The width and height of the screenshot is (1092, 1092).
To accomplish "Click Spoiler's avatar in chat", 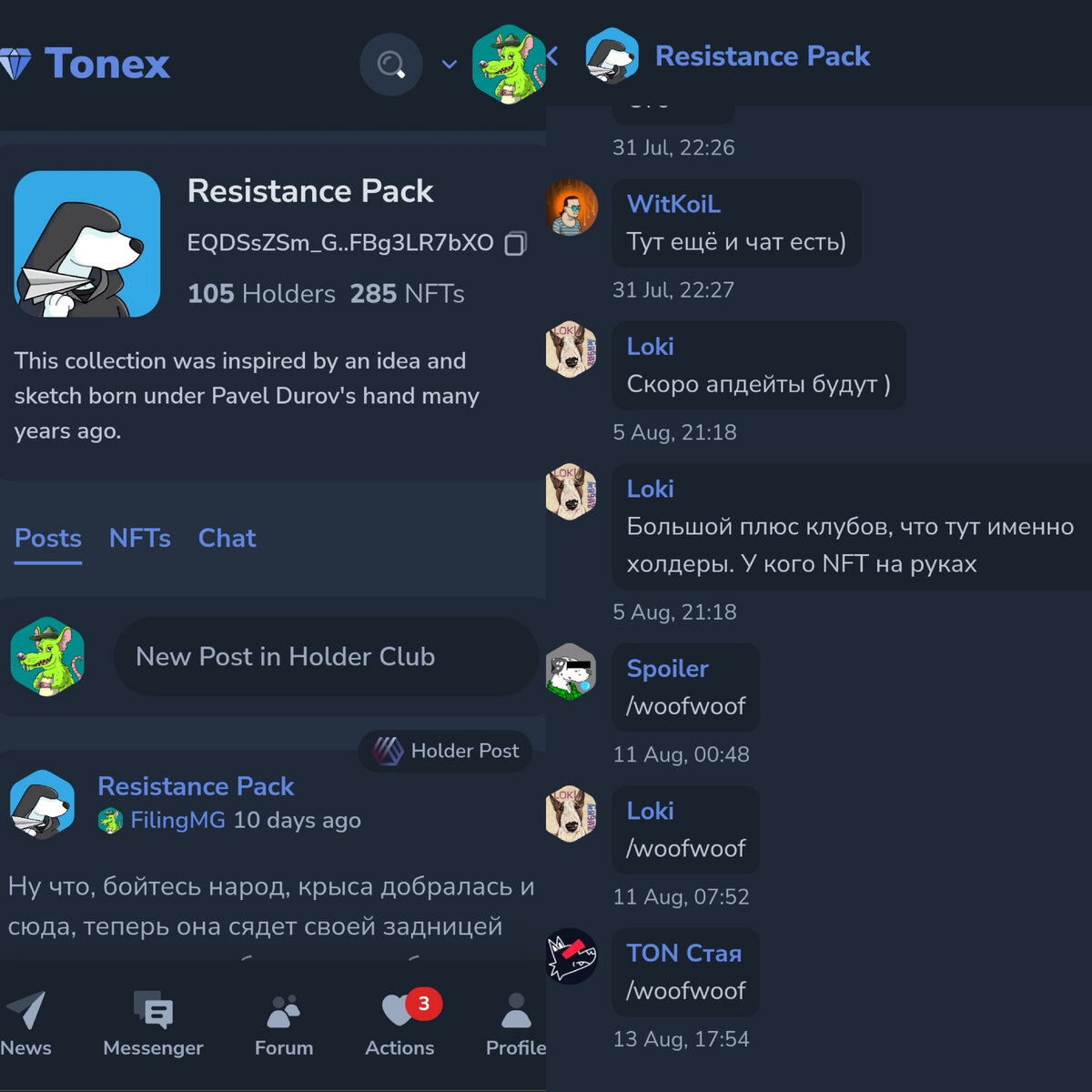I will point(571,672).
